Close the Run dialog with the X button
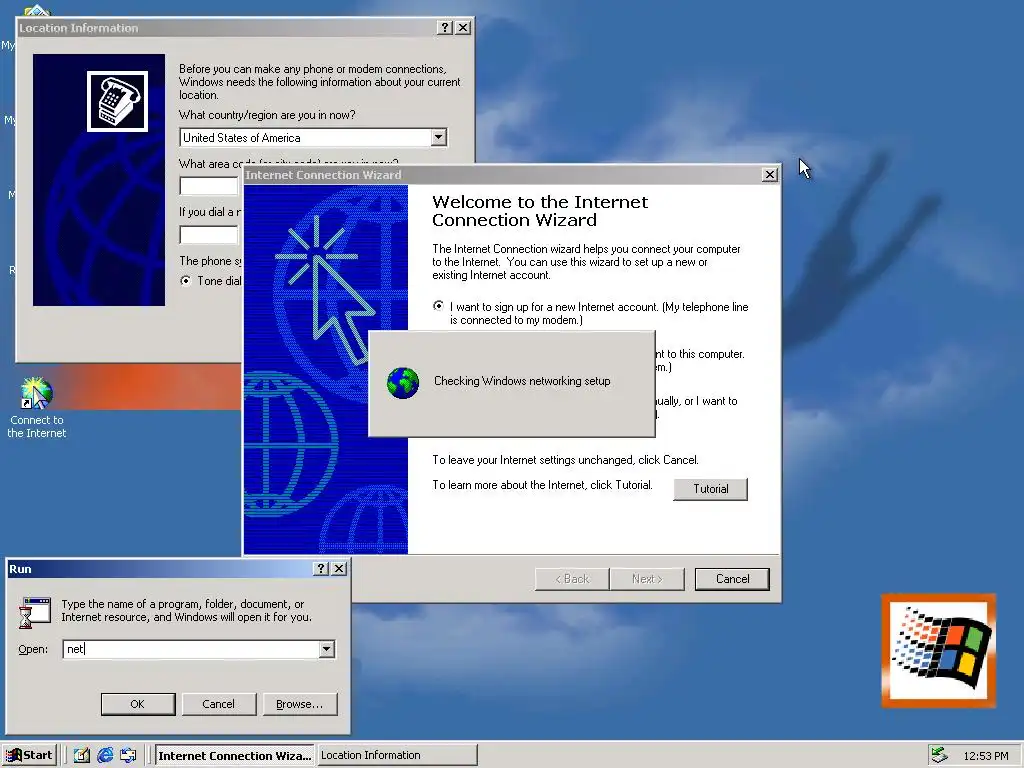 click(x=339, y=569)
